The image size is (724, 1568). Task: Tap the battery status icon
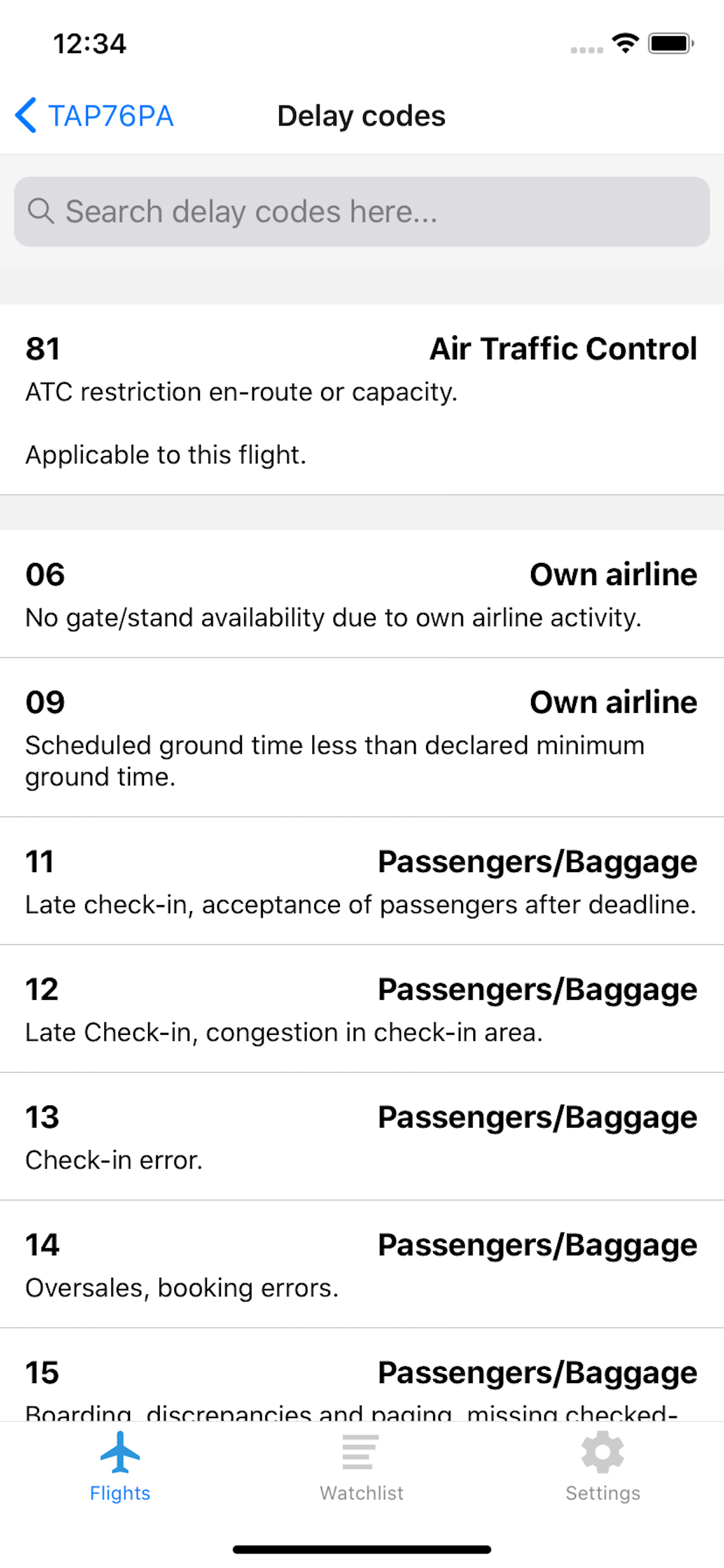(x=670, y=43)
